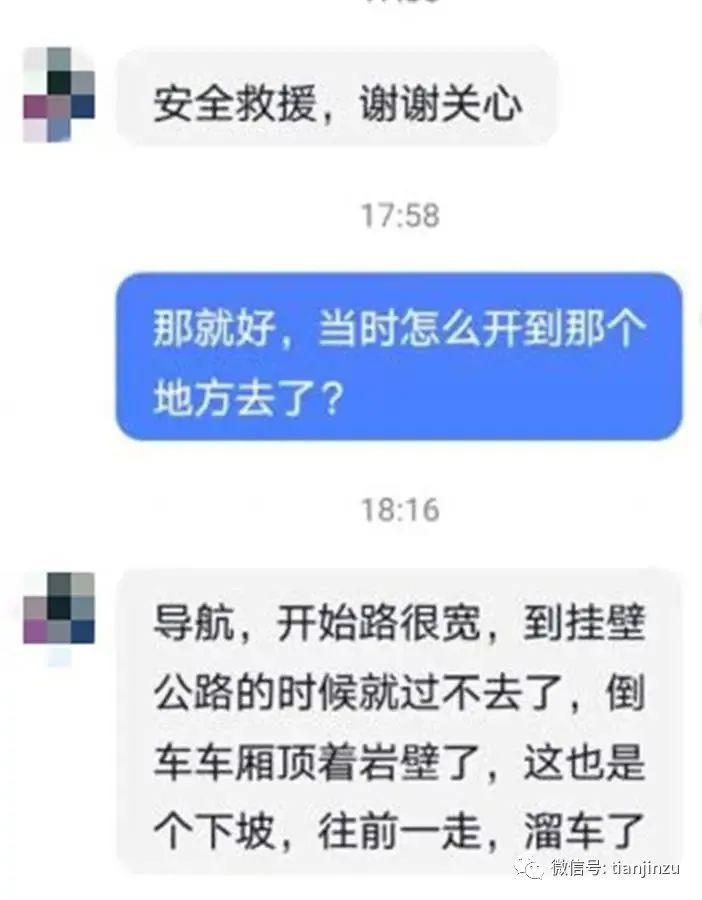Select the 安全救援，谢谢关心 message bubble

point(337,95)
